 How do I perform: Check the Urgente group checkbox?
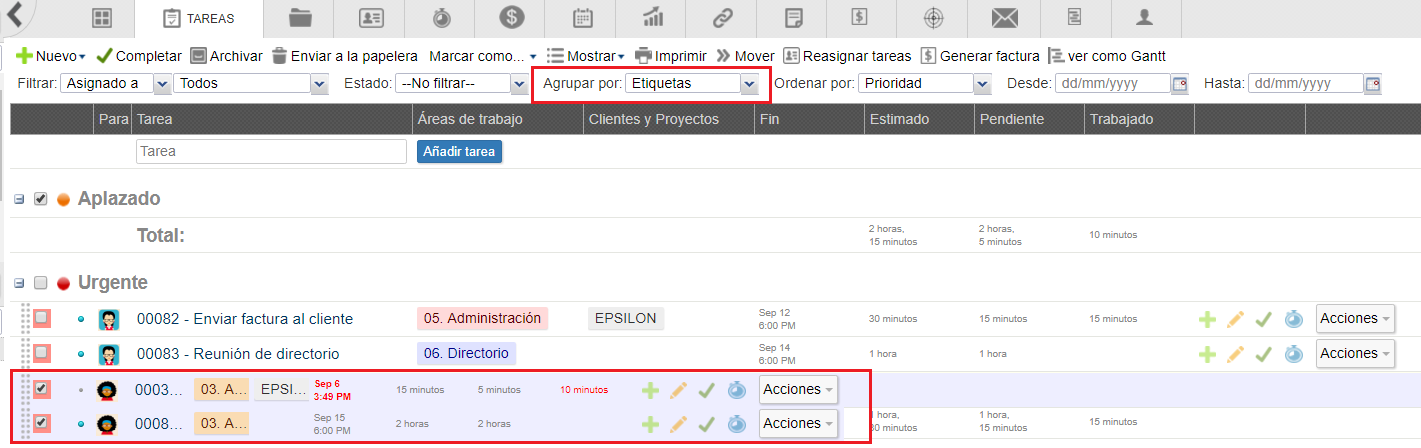pos(41,283)
